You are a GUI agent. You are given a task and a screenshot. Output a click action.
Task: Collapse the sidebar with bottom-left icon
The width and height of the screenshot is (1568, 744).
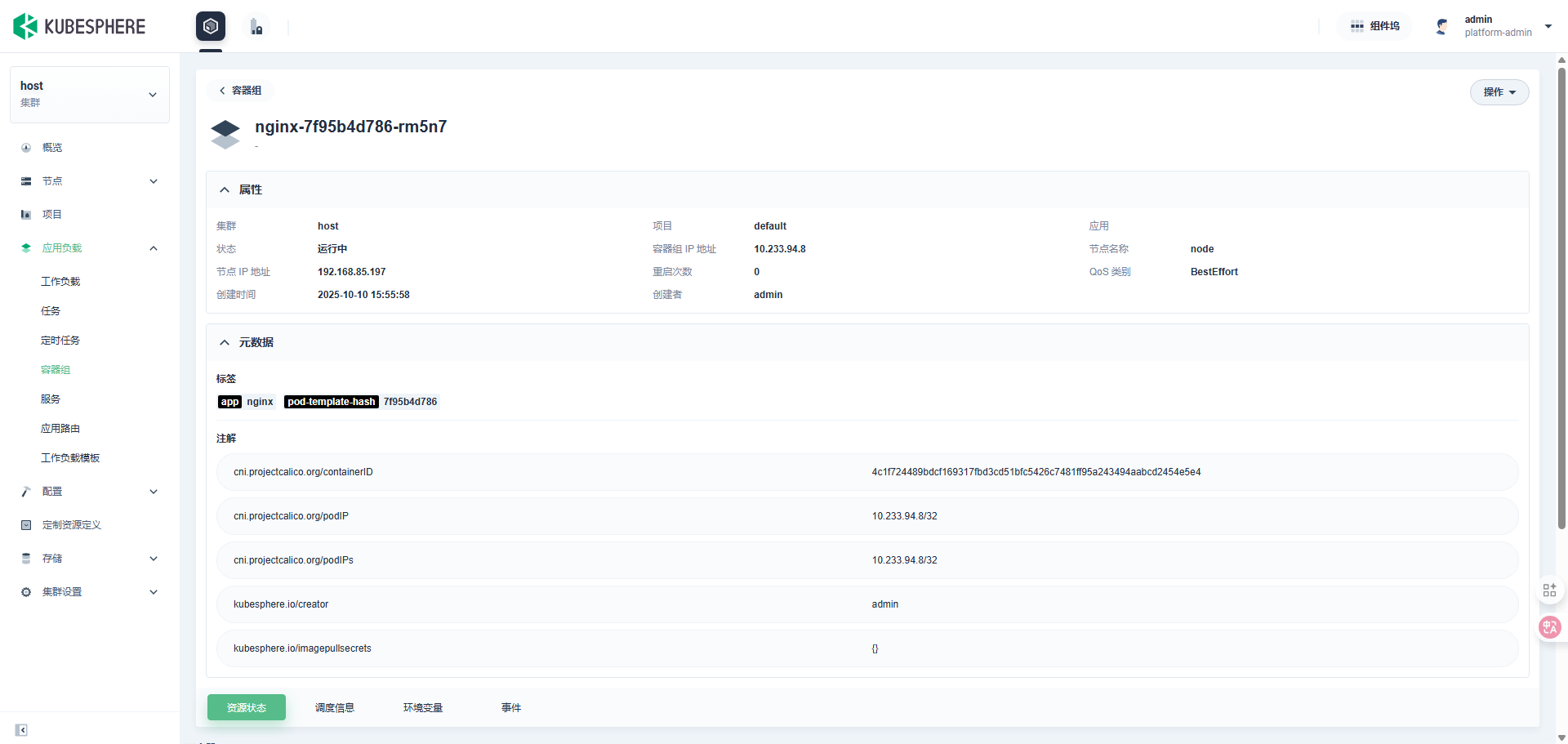(x=21, y=730)
